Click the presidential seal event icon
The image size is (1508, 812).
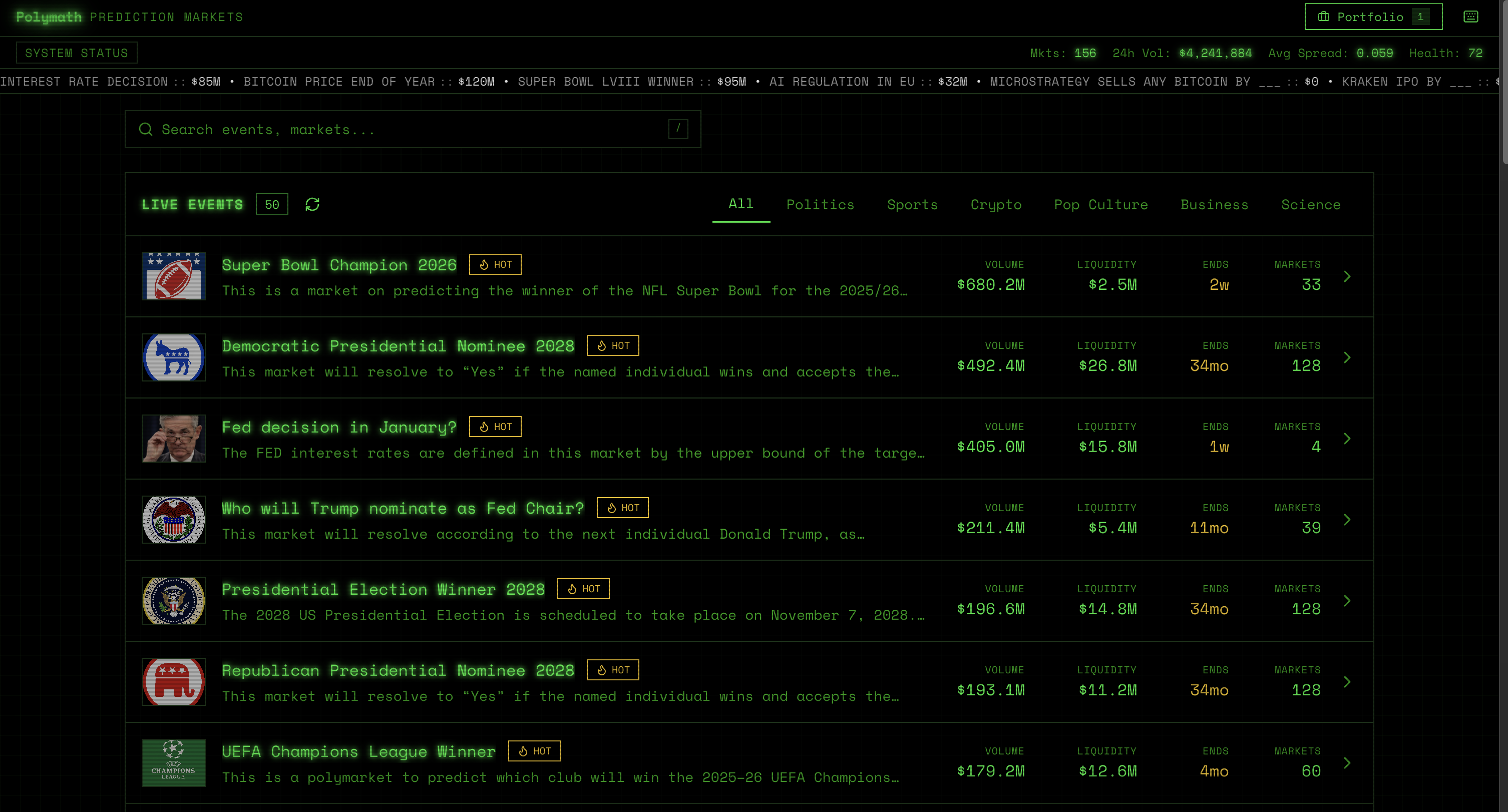tap(173, 601)
